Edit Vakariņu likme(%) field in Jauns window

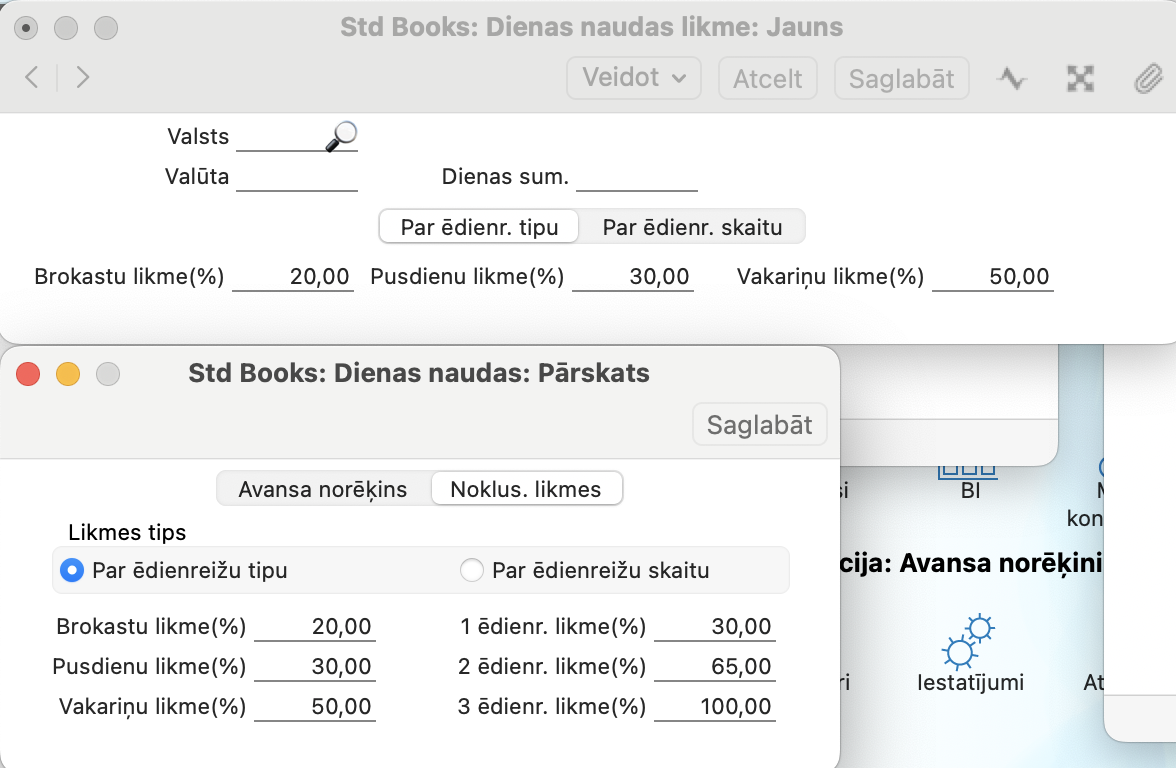coord(992,277)
